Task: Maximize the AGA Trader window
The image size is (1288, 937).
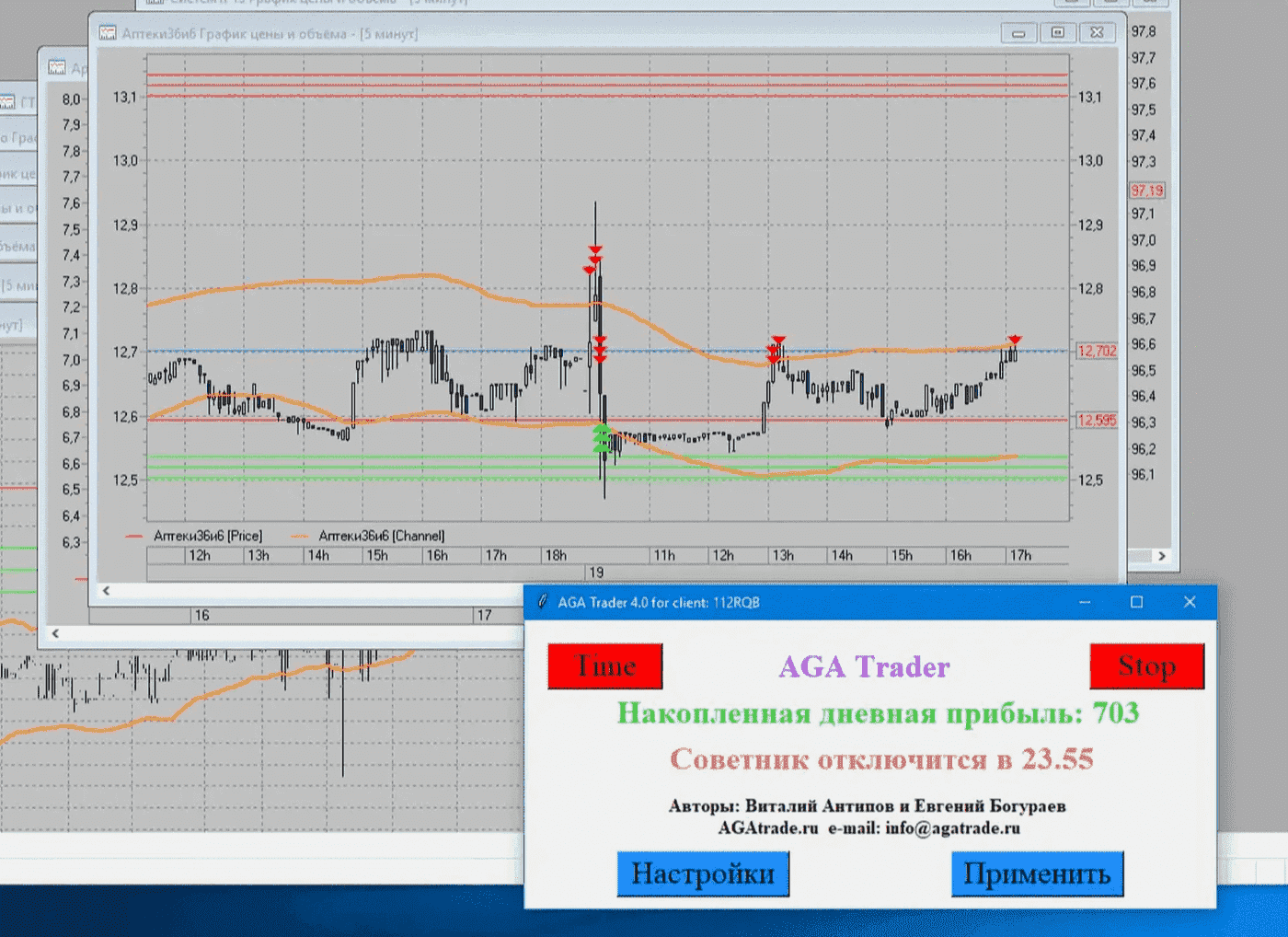Action: click(x=1136, y=602)
